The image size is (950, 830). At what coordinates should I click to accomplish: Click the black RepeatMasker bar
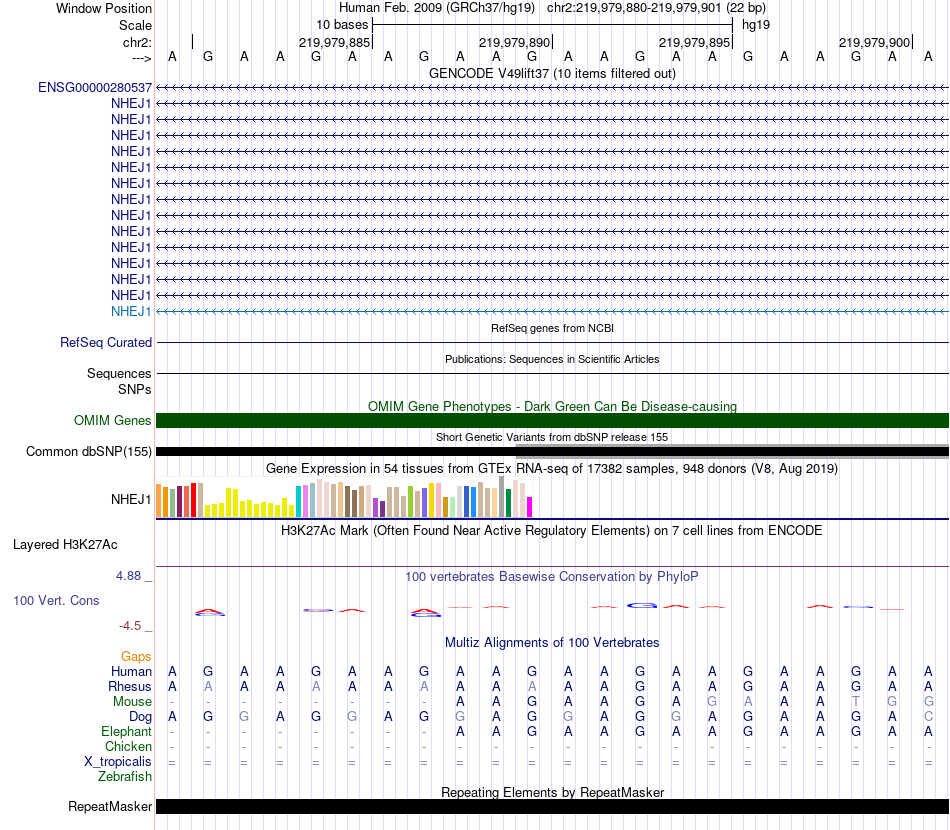point(552,806)
